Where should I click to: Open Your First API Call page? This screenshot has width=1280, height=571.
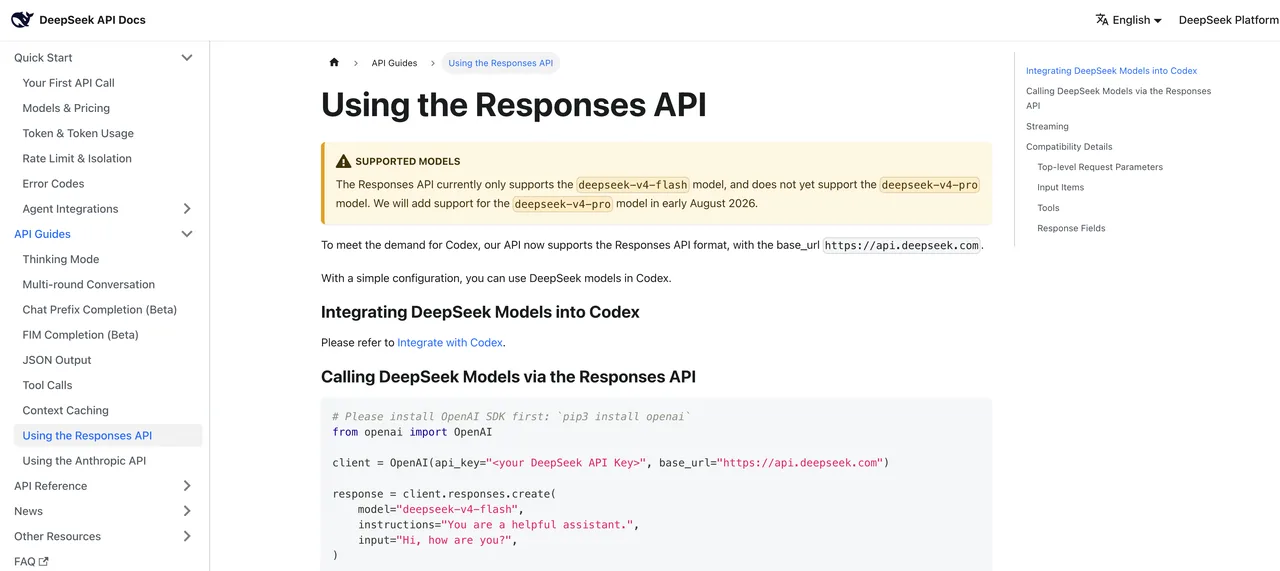(69, 83)
